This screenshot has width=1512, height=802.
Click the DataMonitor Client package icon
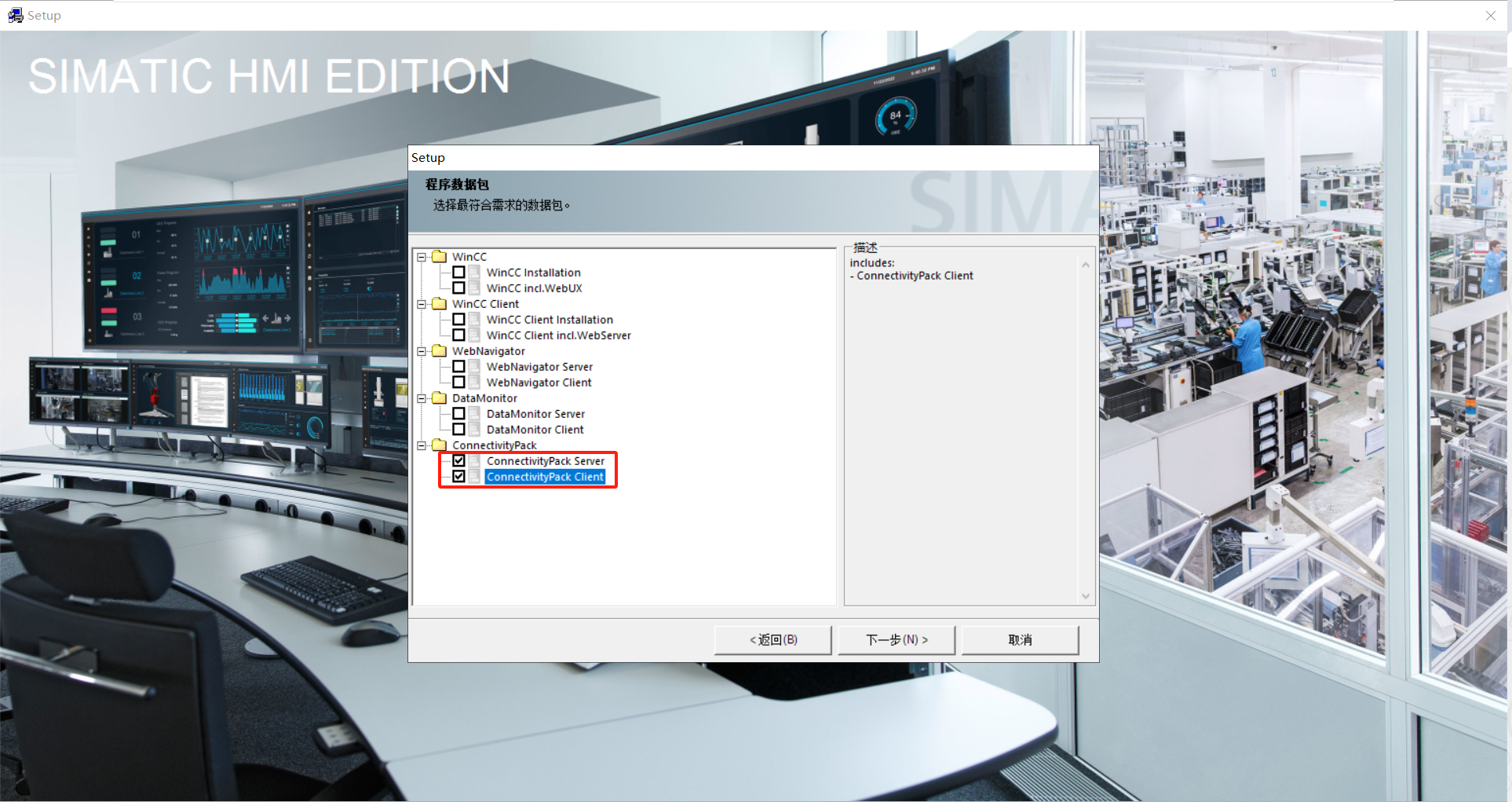(475, 430)
